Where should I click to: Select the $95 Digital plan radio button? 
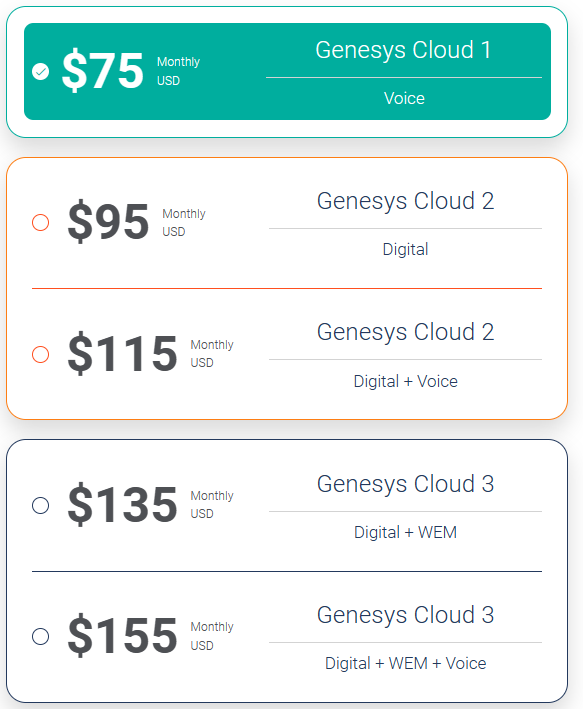click(x=41, y=222)
